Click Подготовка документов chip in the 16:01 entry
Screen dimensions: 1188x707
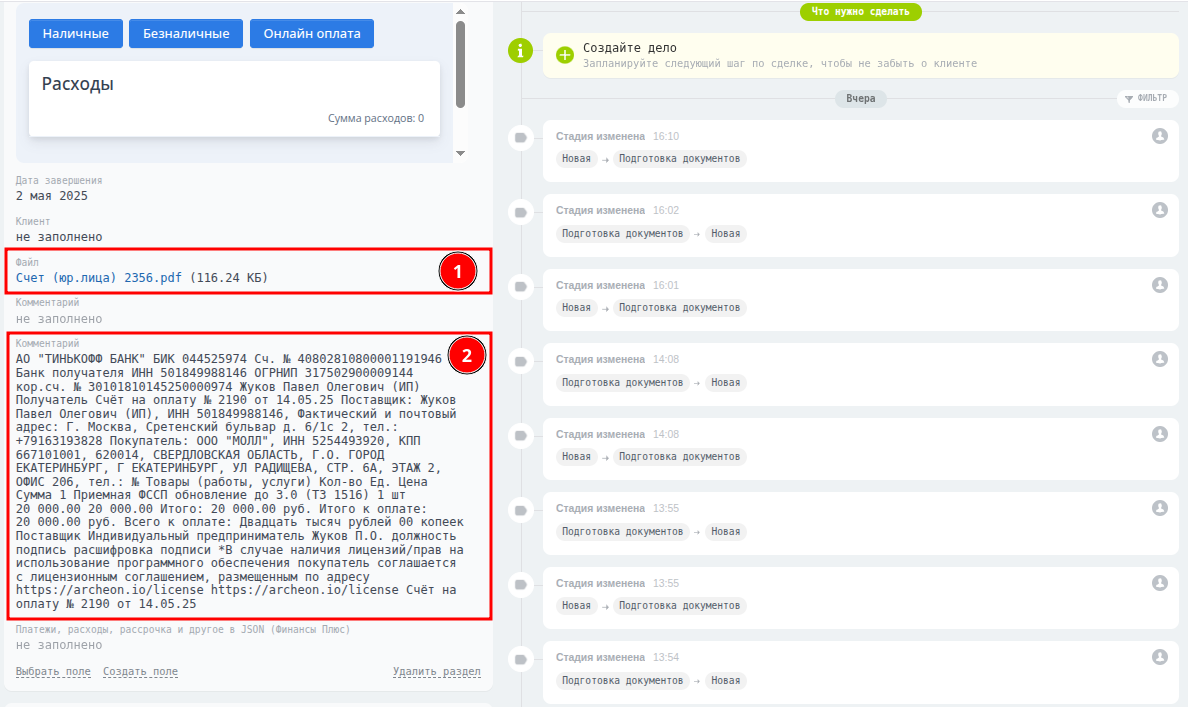pos(679,308)
